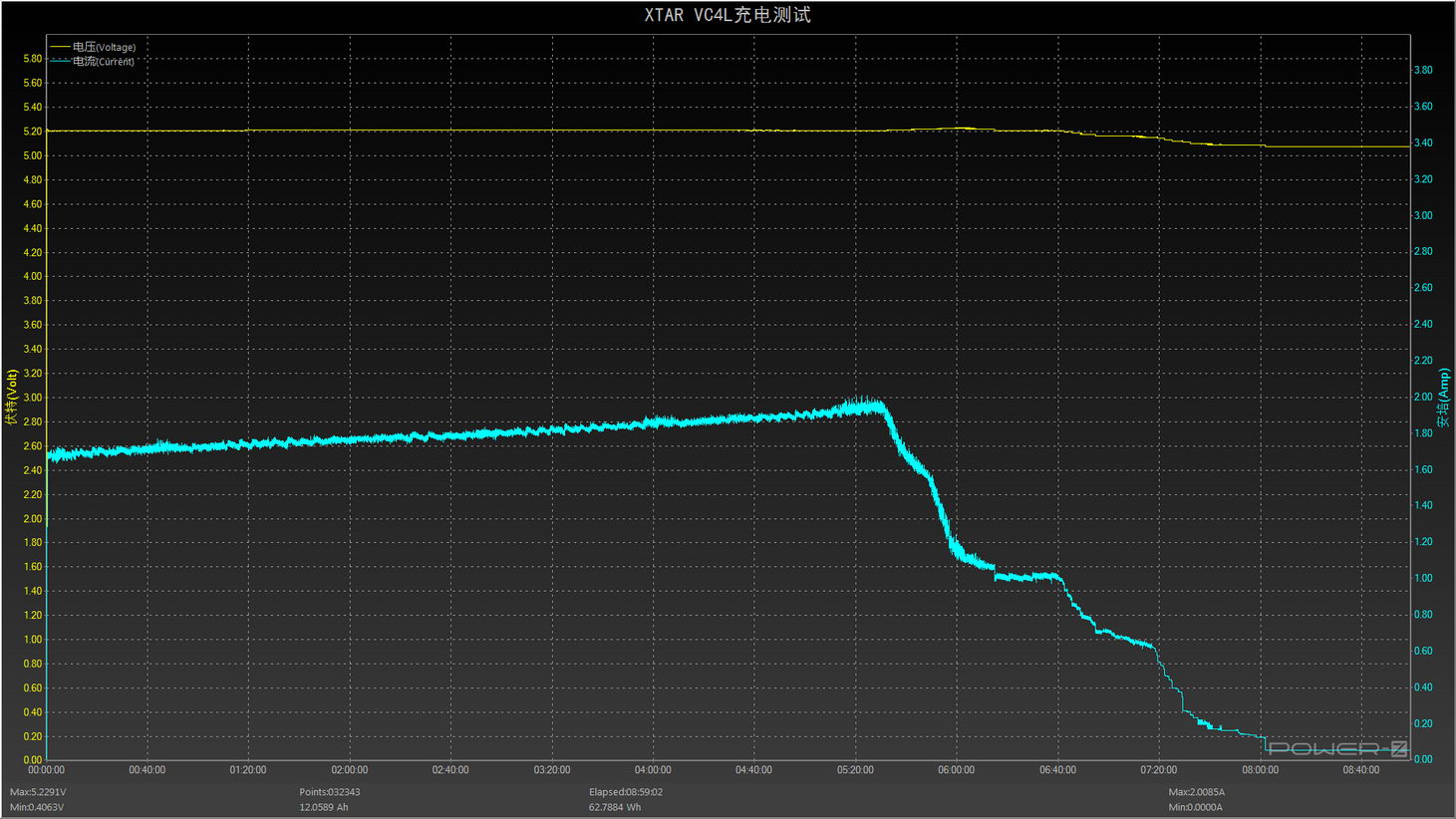Click the 00:00:00 time axis label
This screenshot has height=819, width=1456.
pyautogui.click(x=46, y=770)
